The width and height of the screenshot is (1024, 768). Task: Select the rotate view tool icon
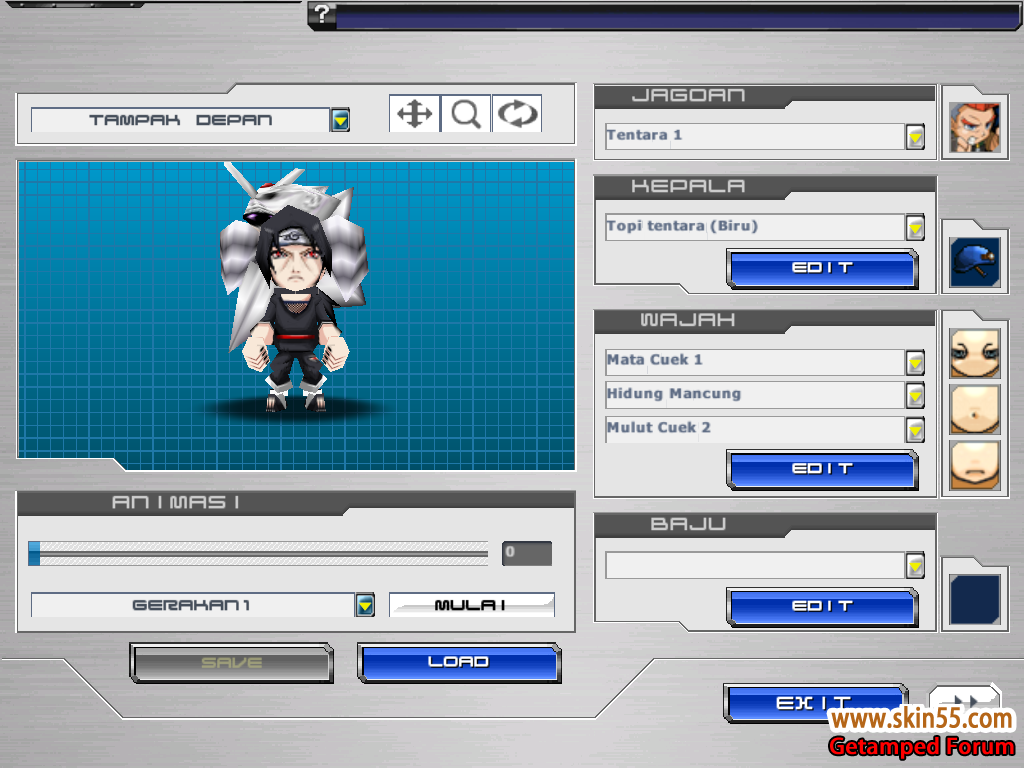click(517, 114)
